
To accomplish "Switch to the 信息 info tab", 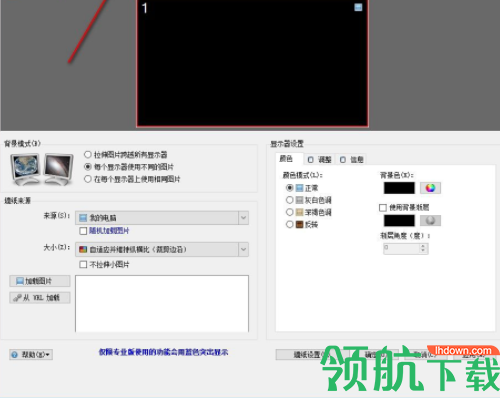I will click(x=351, y=160).
